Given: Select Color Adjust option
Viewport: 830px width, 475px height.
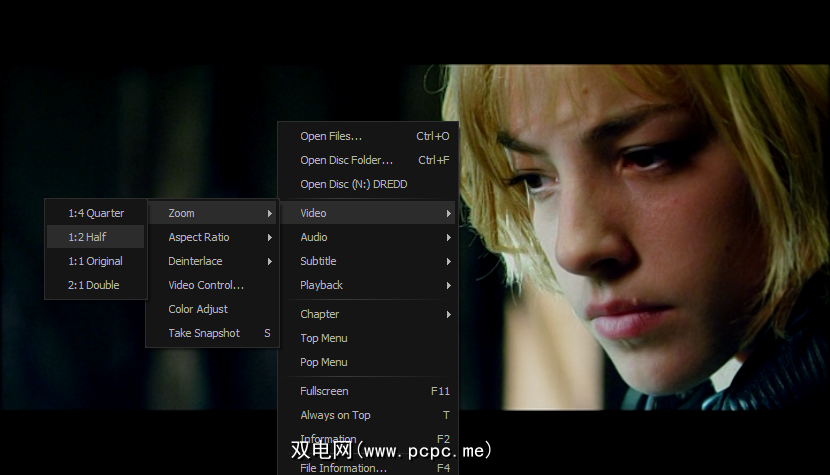Looking at the screenshot, I should point(212,309).
